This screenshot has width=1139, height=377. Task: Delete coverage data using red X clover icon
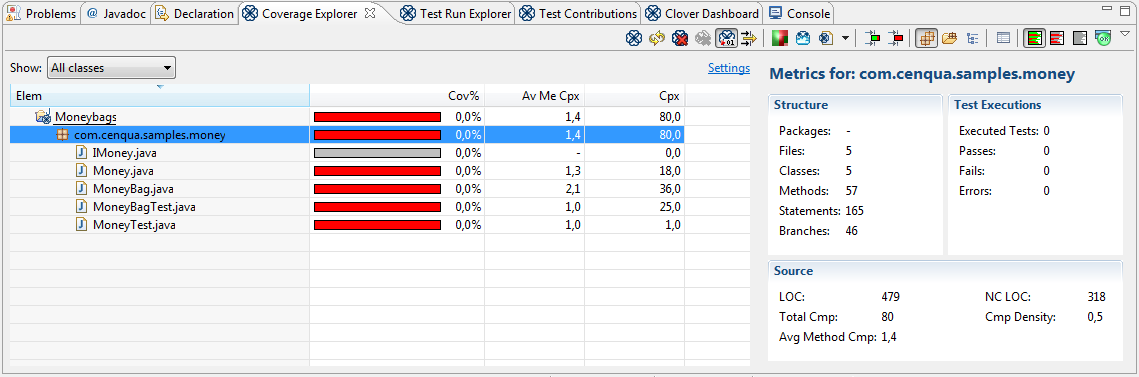(680, 38)
